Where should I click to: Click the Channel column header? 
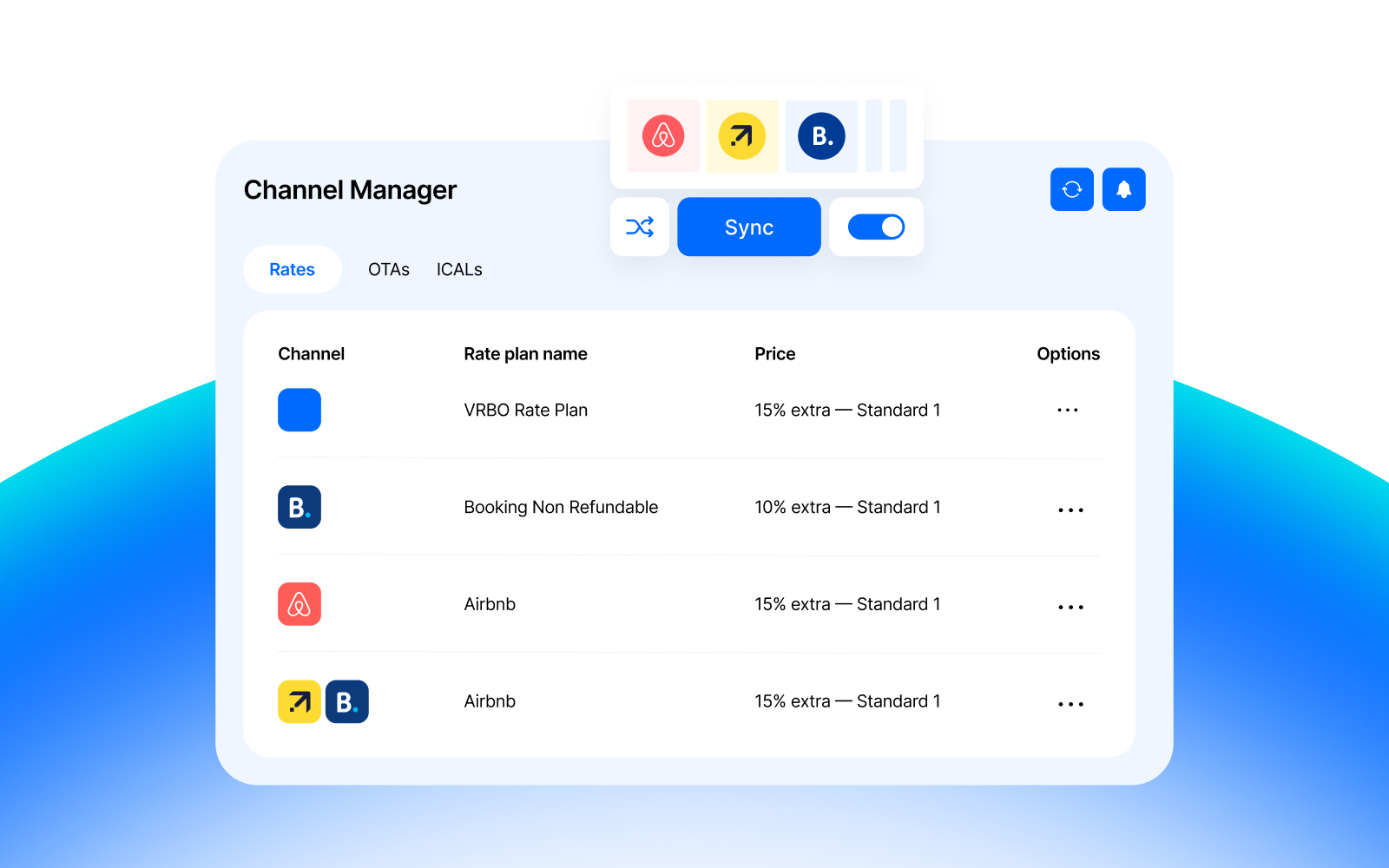(x=312, y=354)
